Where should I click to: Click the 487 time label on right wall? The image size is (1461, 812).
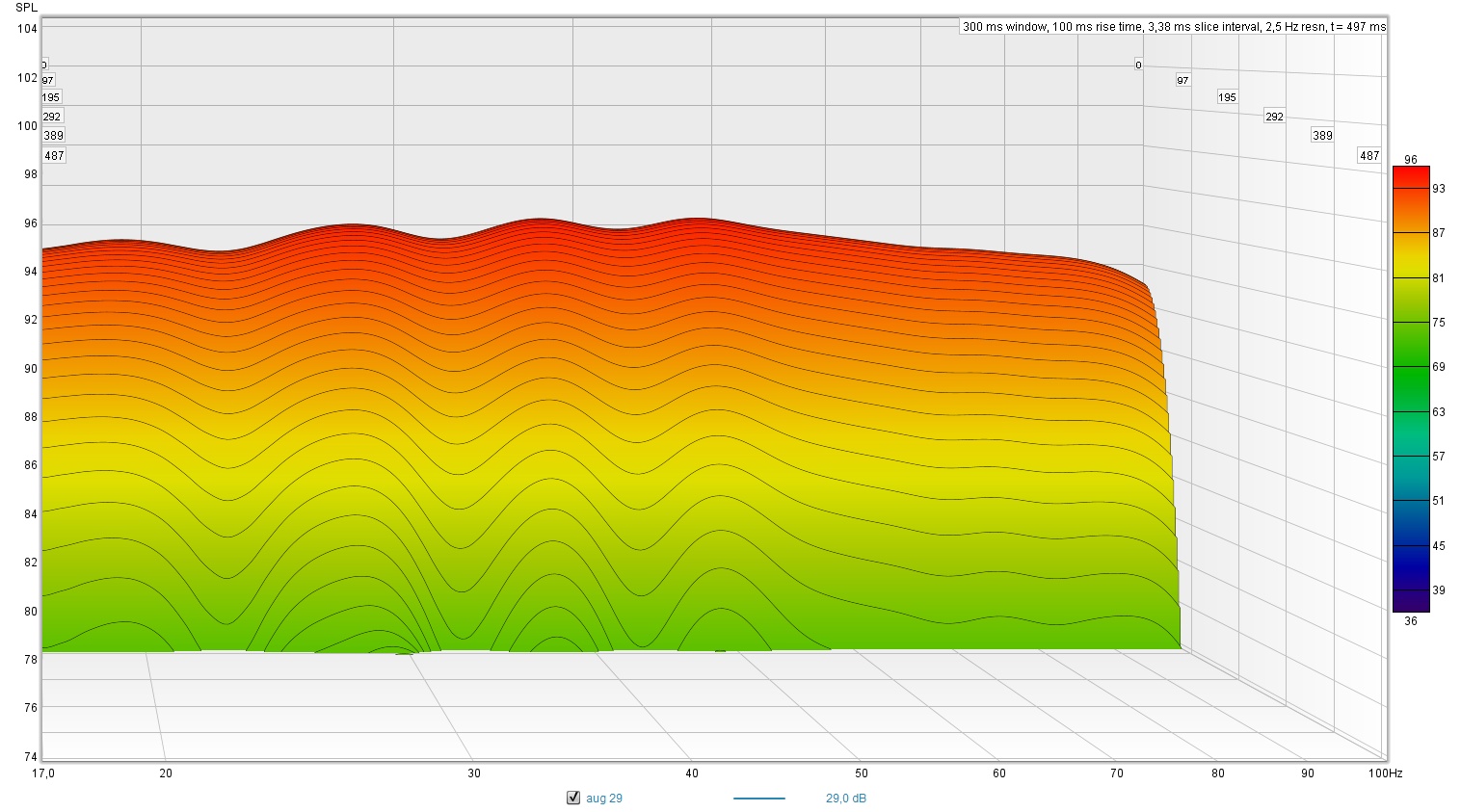1369,155
